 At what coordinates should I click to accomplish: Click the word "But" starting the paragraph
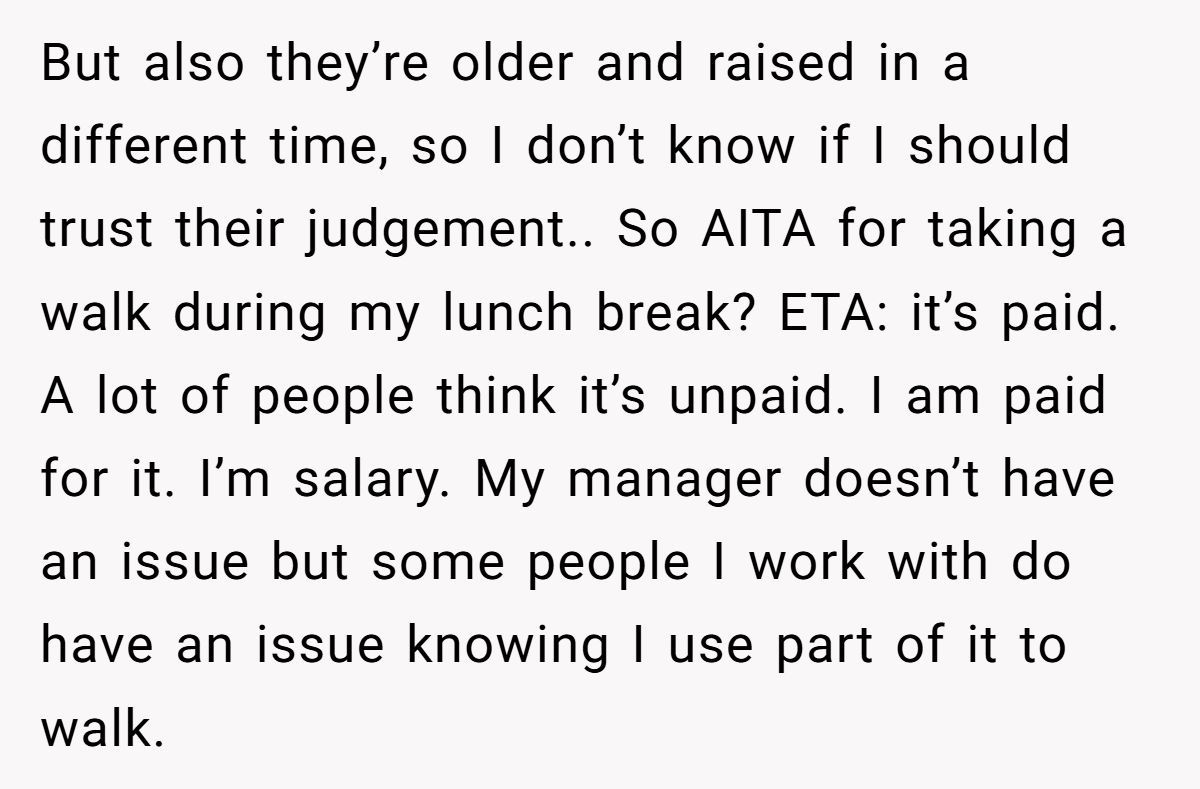(x=79, y=65)
